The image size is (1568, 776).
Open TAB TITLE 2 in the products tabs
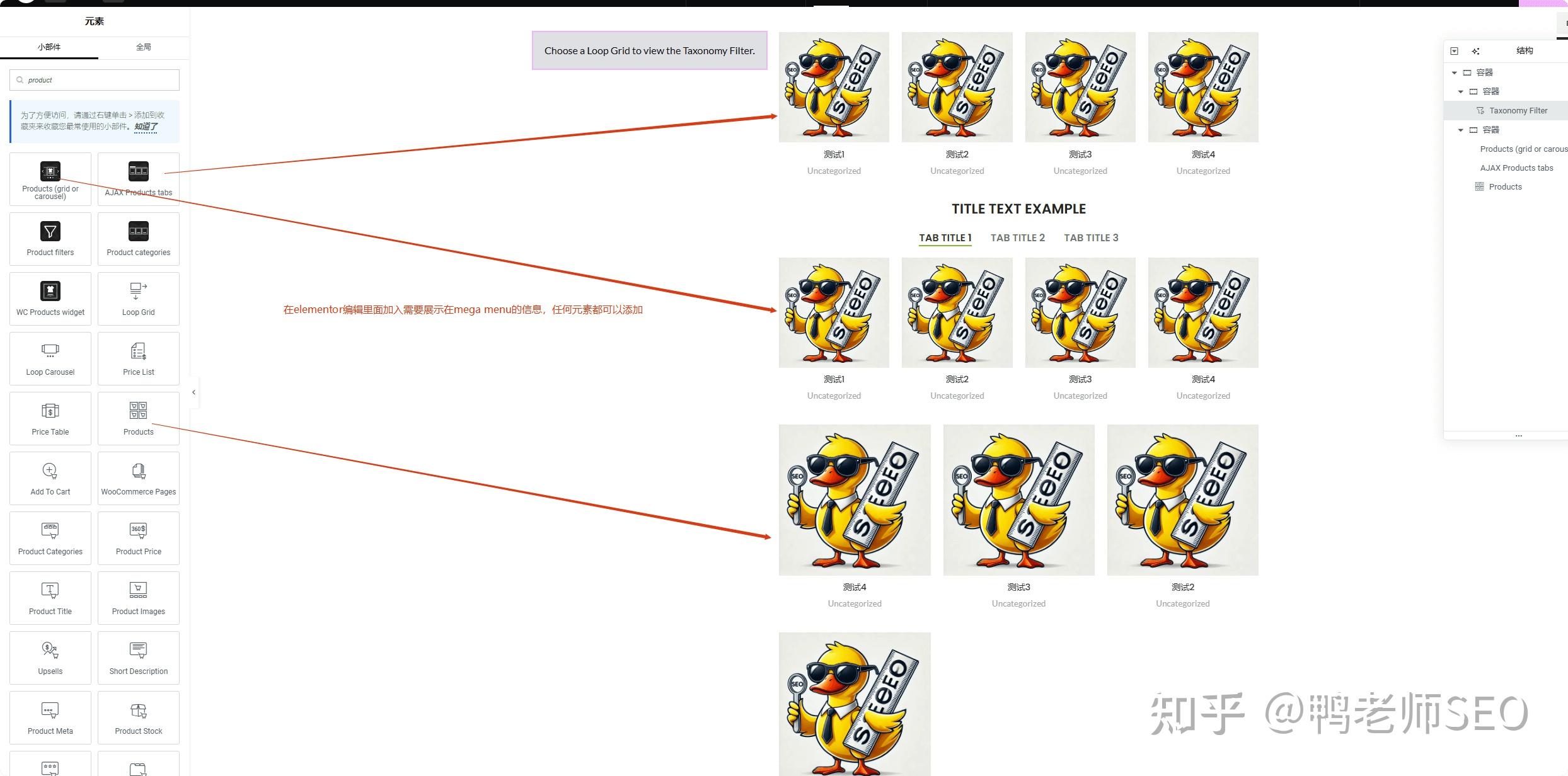click(1017, 237)
